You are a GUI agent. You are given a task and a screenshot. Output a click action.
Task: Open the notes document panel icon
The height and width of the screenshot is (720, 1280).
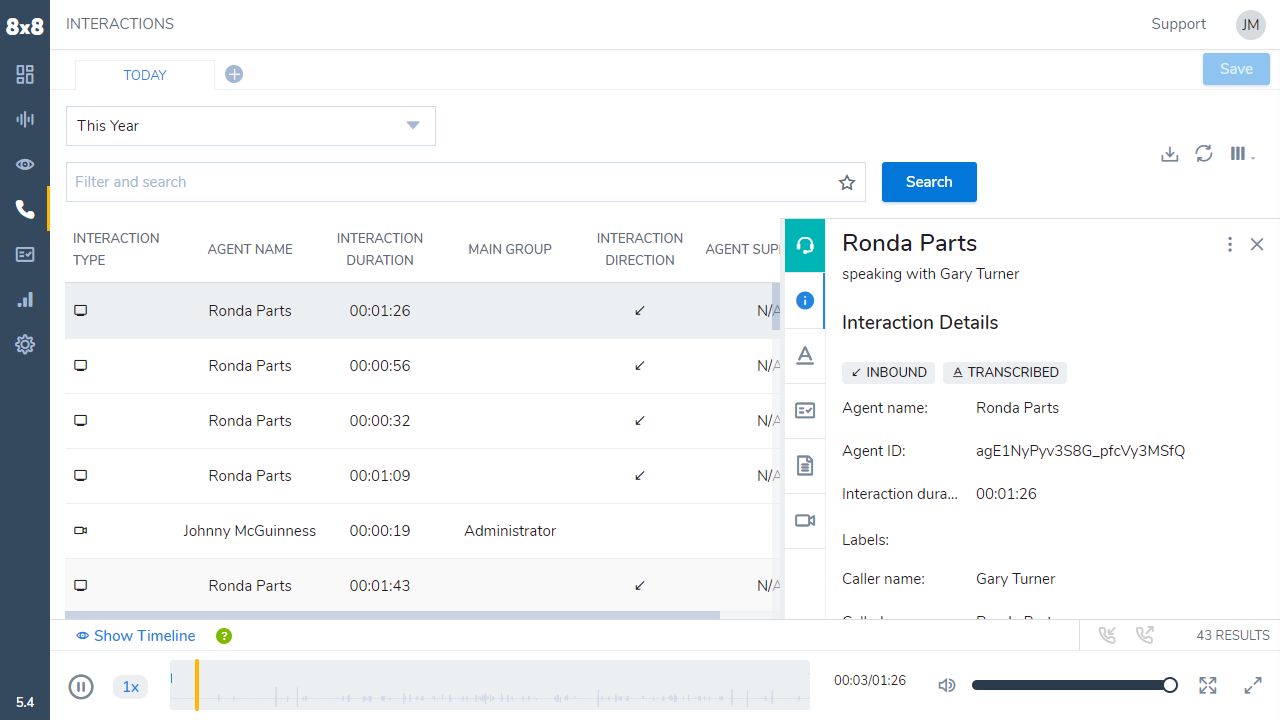coord(805,465)
